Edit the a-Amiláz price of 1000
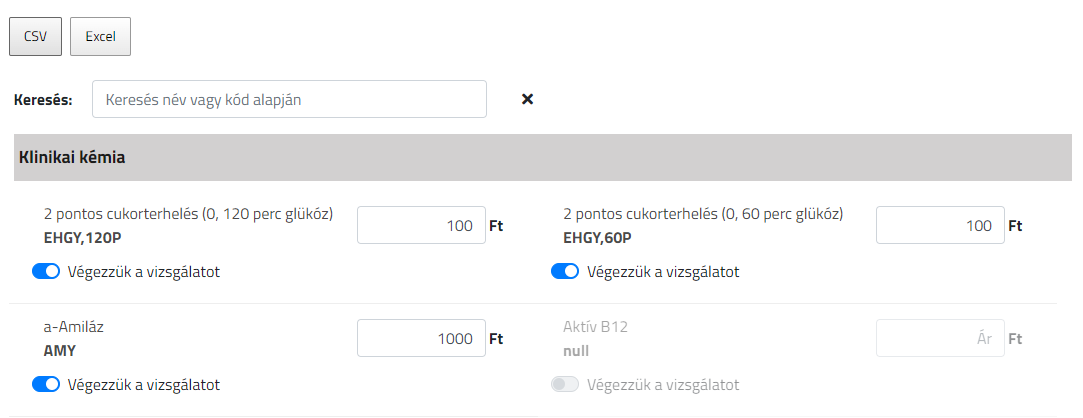Image resolution: width=1083 pixels, height=418 pixels. coord(421,339)
